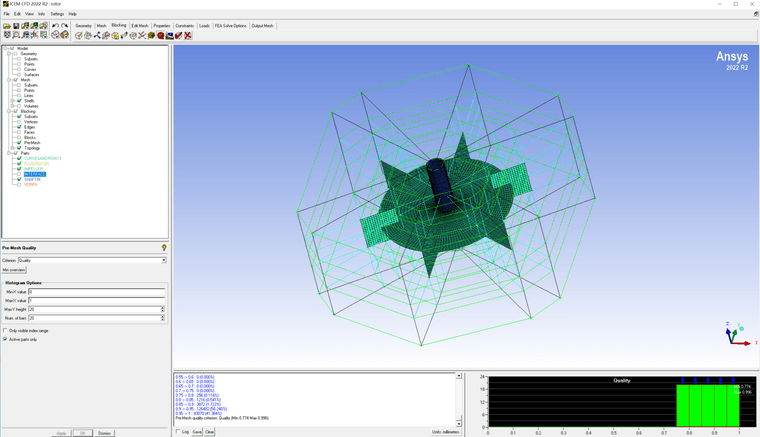Click the Fit Window icon in toolbar

7,35
